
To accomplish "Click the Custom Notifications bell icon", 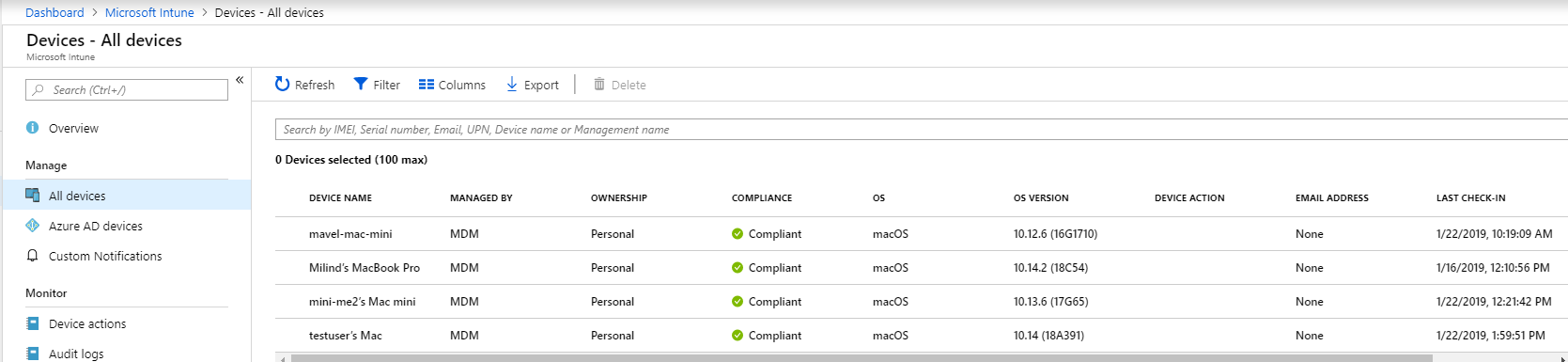I will tap(32, 256).
